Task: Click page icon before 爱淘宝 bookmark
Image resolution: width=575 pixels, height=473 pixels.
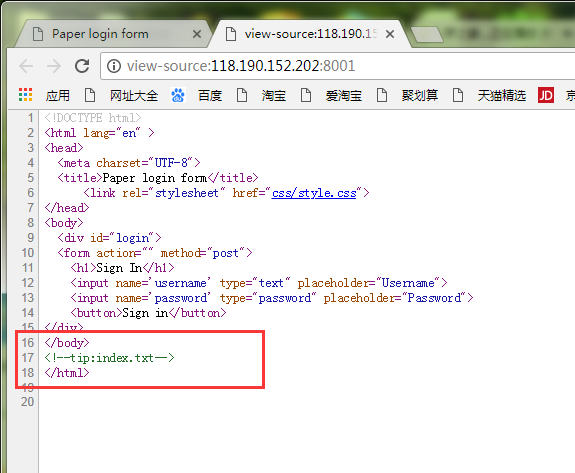Action: point(306,95)
